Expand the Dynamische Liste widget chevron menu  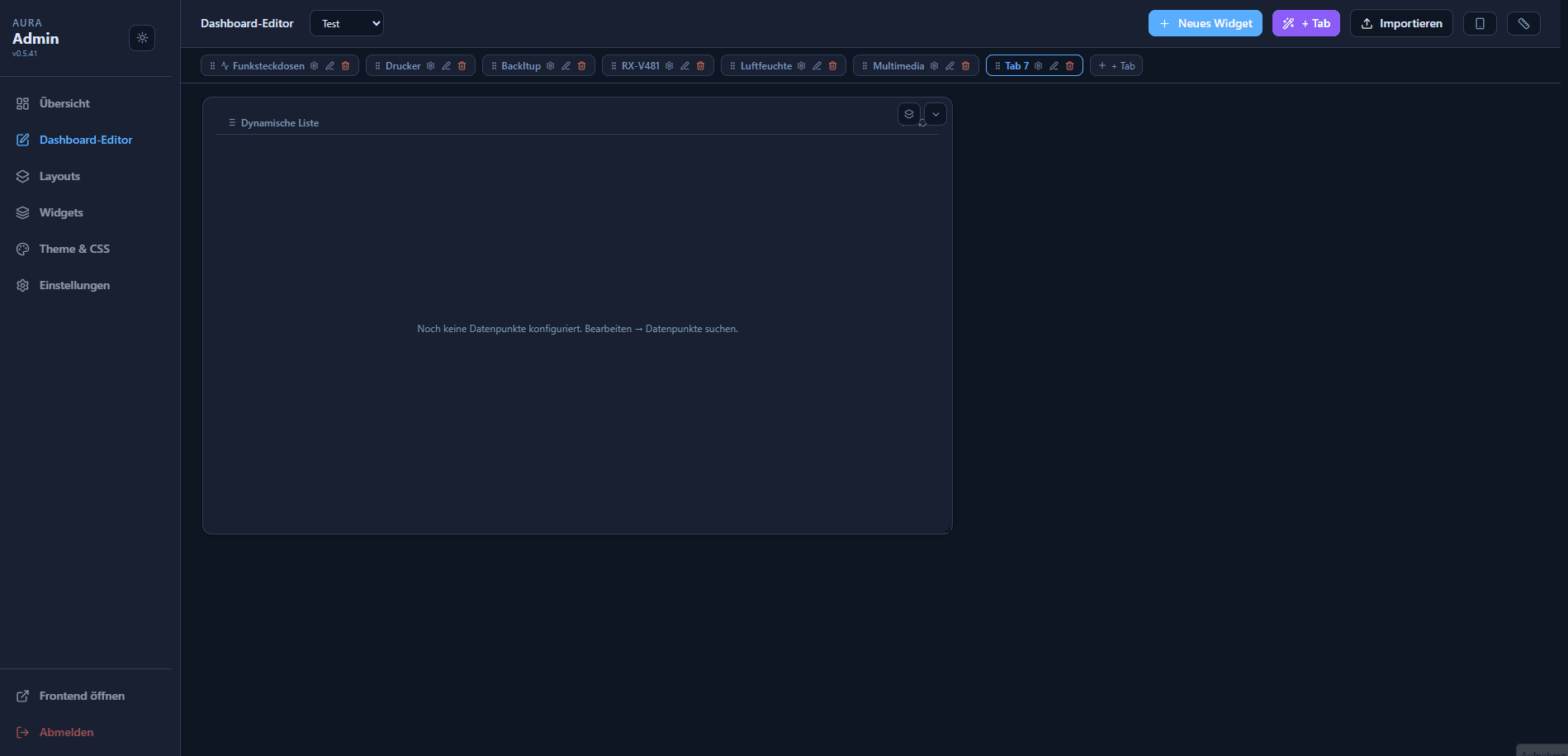[936, 114]
